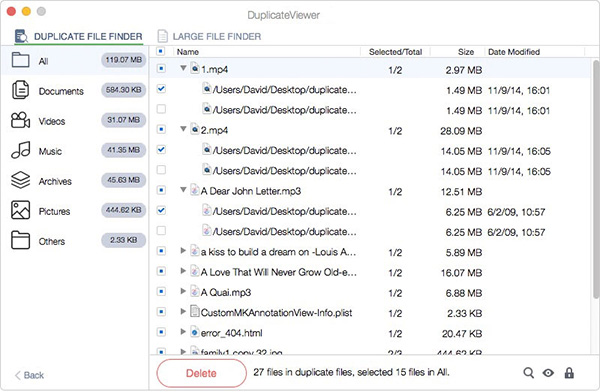
Task: Click the 2.97 MB size of 1.mp4
Action: [463, 70]
